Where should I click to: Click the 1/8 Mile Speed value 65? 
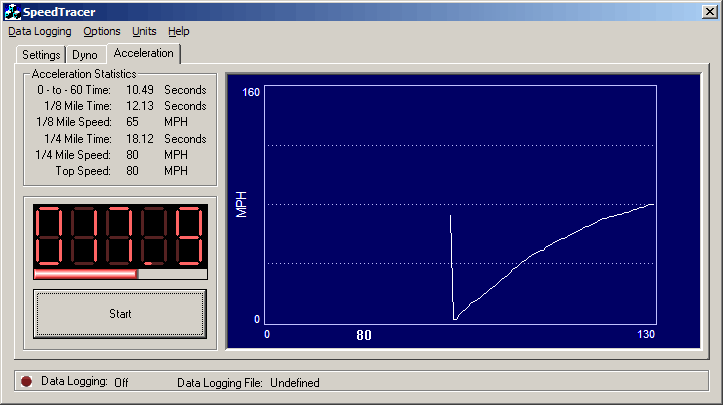132,122
